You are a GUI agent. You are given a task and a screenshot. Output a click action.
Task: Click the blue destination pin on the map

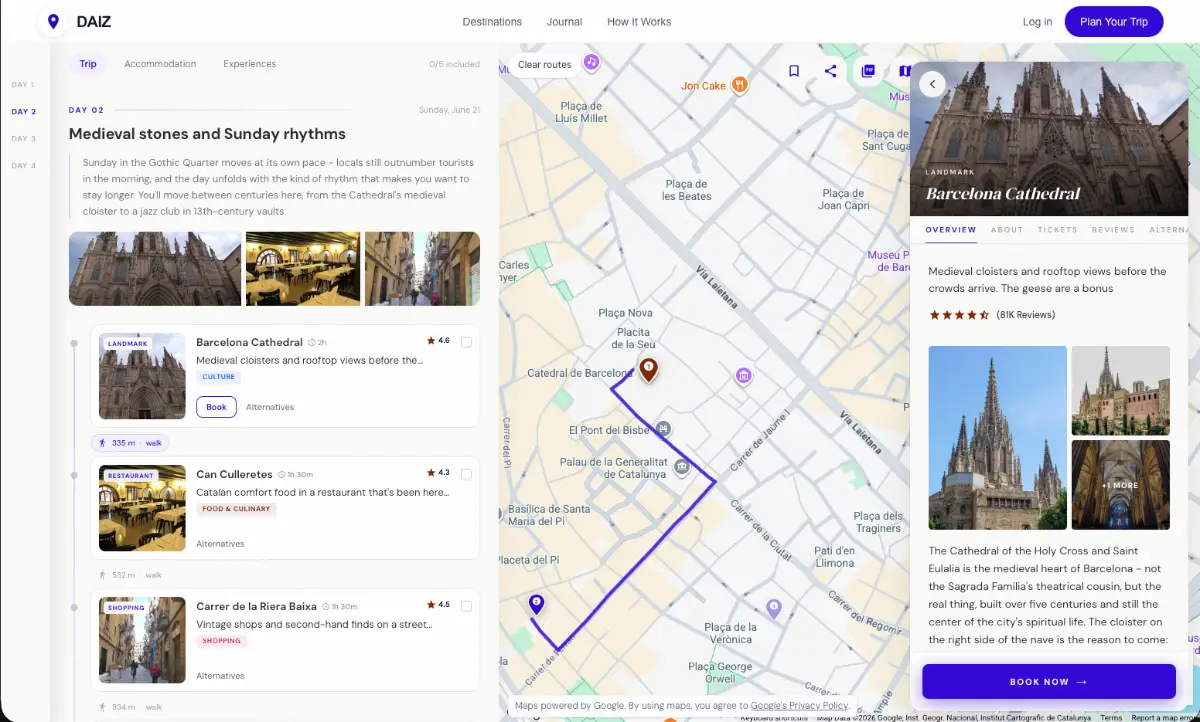[x=536, y=604]
